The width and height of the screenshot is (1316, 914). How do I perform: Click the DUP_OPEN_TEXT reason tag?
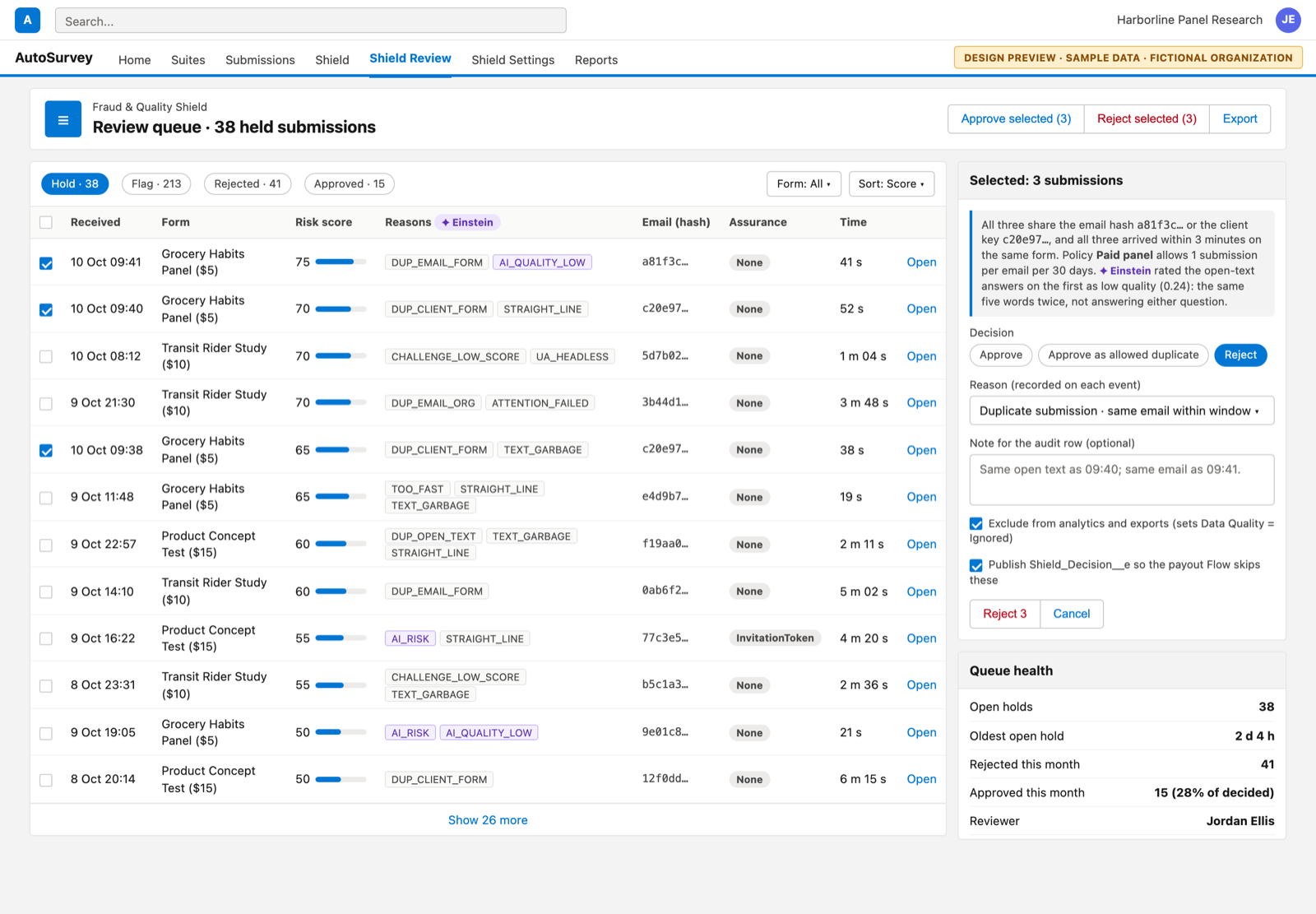[x=433, y=536]
